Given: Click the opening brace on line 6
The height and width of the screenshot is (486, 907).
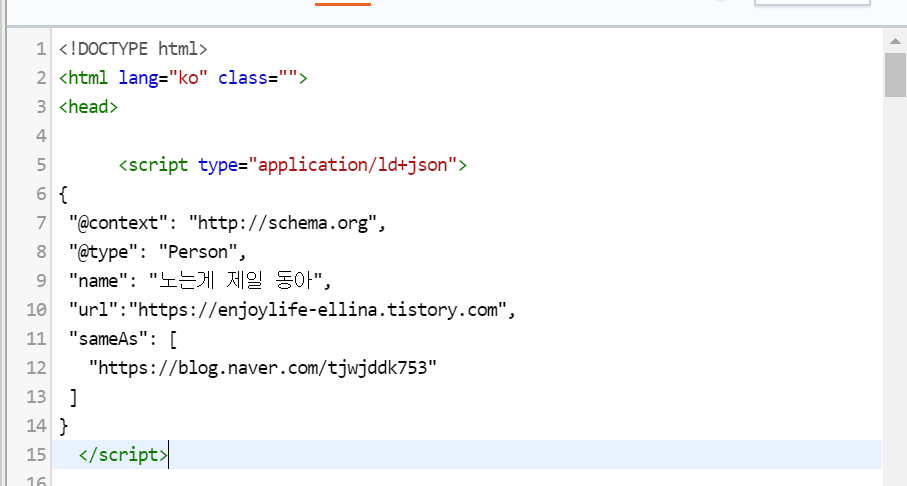Looking at the screenshot, I should click(x=64, y=194).
